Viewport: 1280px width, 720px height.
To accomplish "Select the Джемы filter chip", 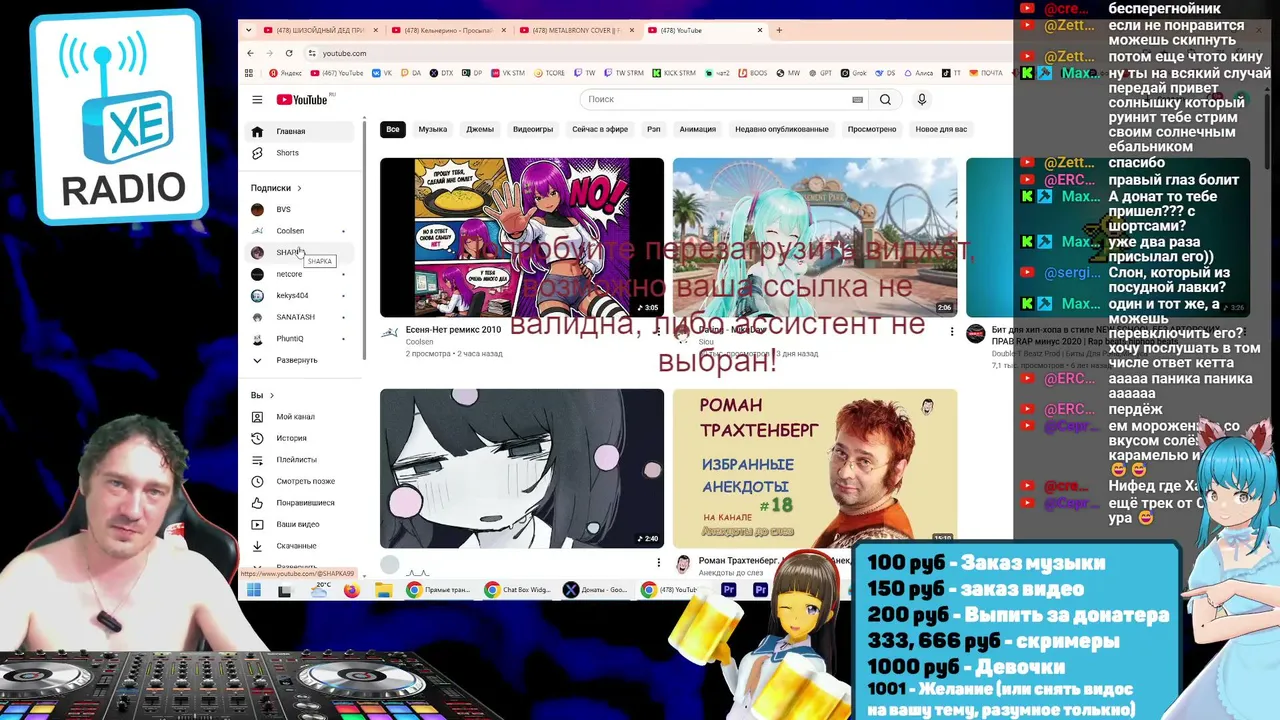I will (x=480, y=129).
